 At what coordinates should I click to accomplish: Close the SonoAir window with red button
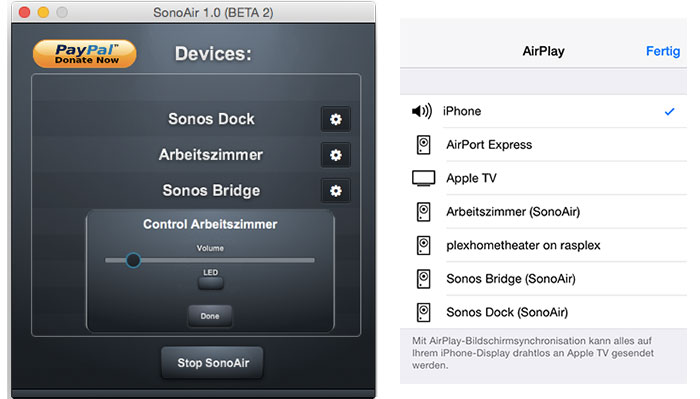[x=25, y=12]
